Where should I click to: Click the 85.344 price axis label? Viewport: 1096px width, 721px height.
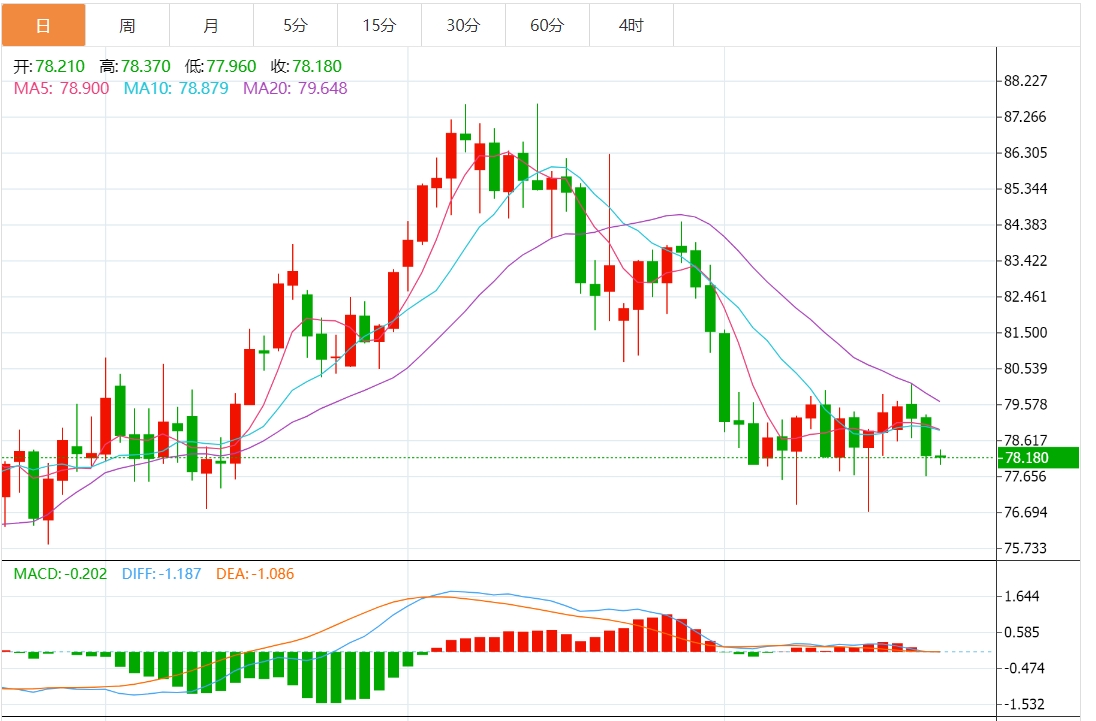pos(1025,189)
